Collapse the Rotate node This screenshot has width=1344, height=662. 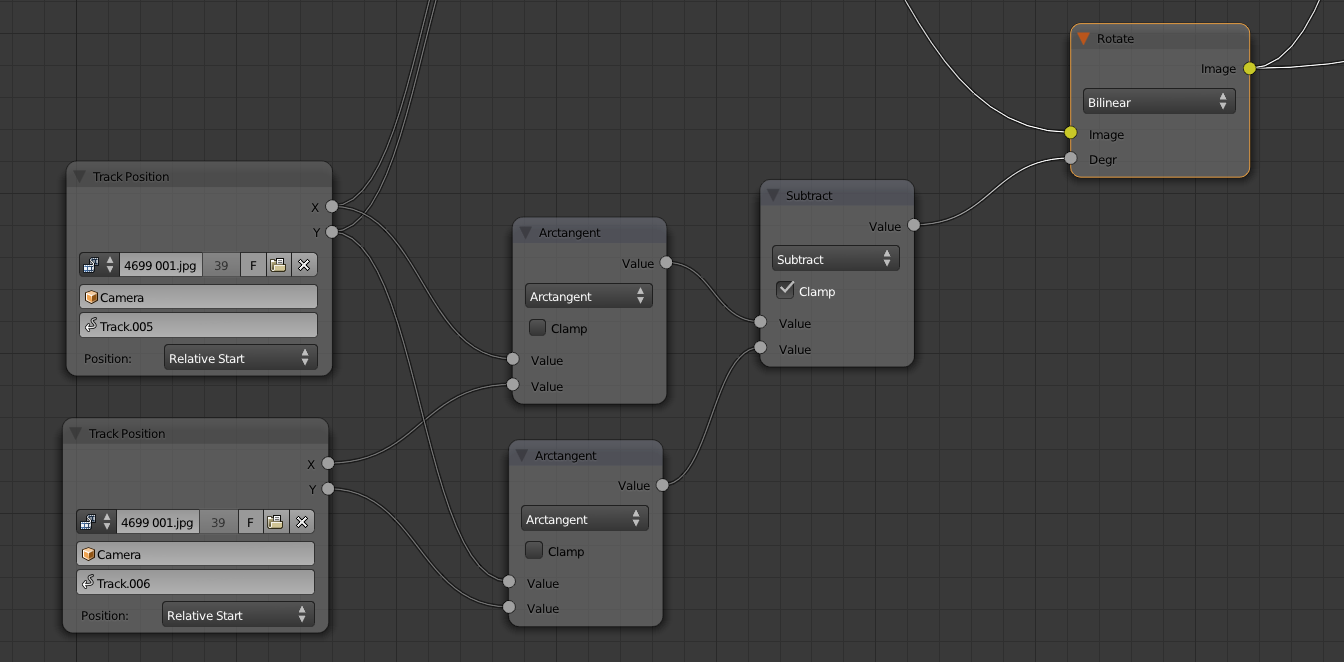(x=1083, y=38)
